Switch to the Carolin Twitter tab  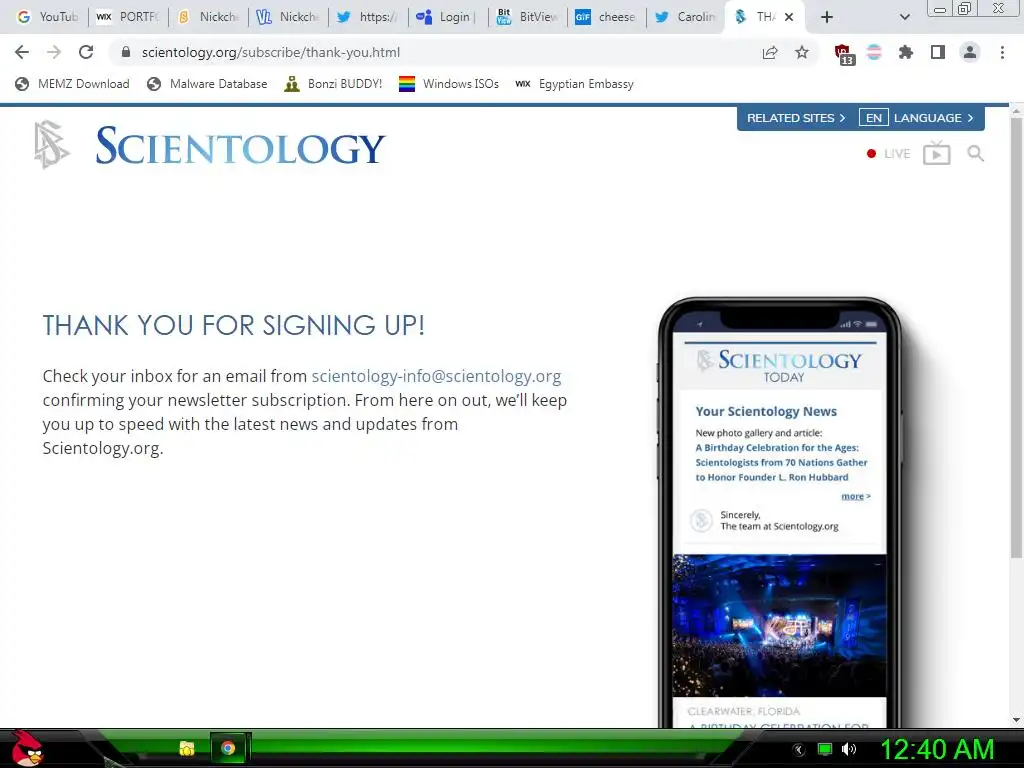click(687, 17)
